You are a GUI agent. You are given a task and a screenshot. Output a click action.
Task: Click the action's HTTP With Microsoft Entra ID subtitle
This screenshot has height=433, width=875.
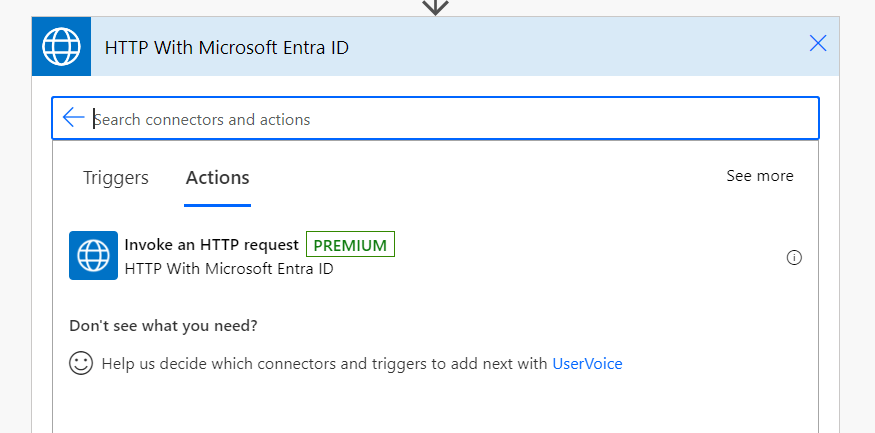tap(229, 269)
